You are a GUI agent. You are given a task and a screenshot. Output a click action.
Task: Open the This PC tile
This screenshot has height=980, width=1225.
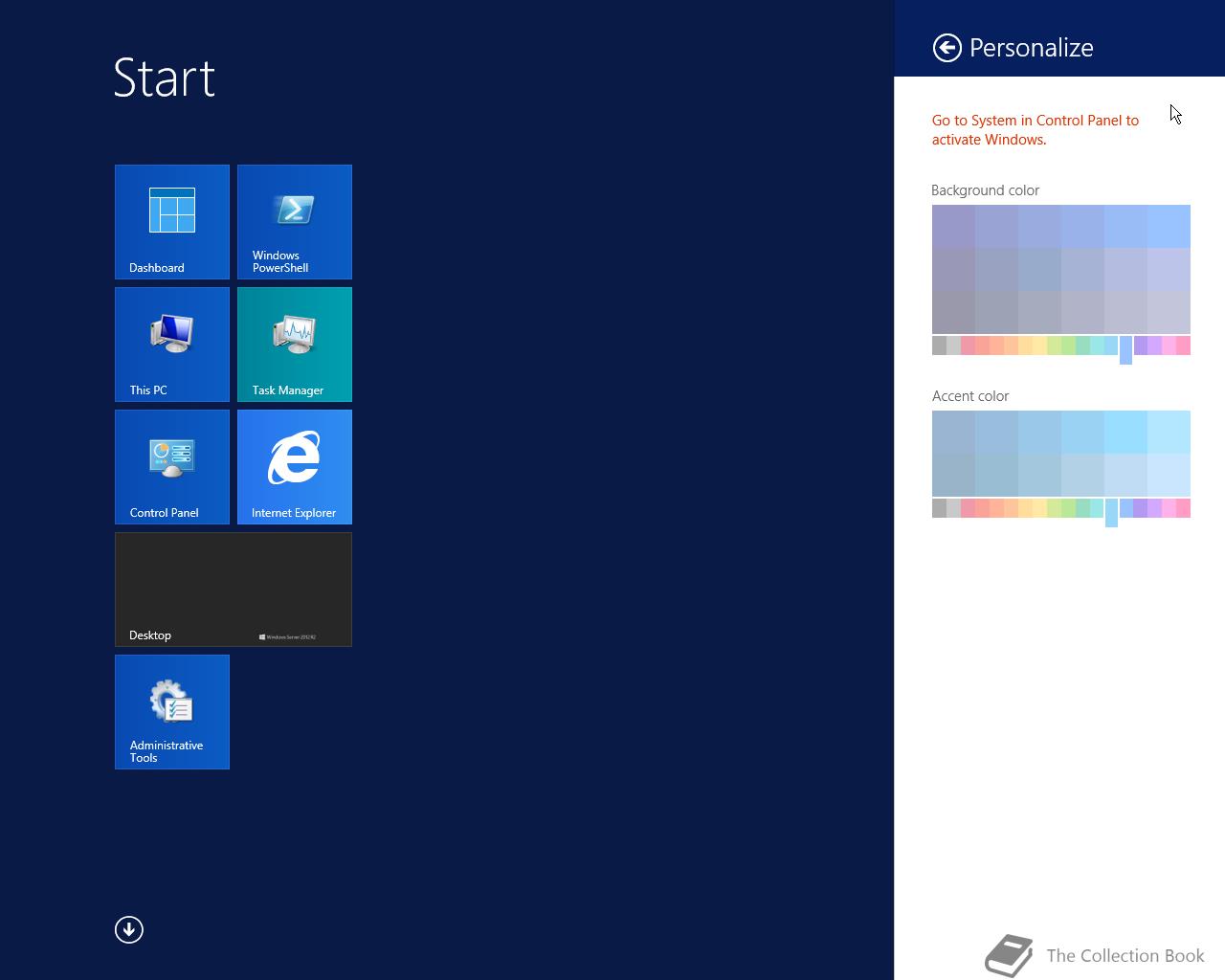(172, 345)
